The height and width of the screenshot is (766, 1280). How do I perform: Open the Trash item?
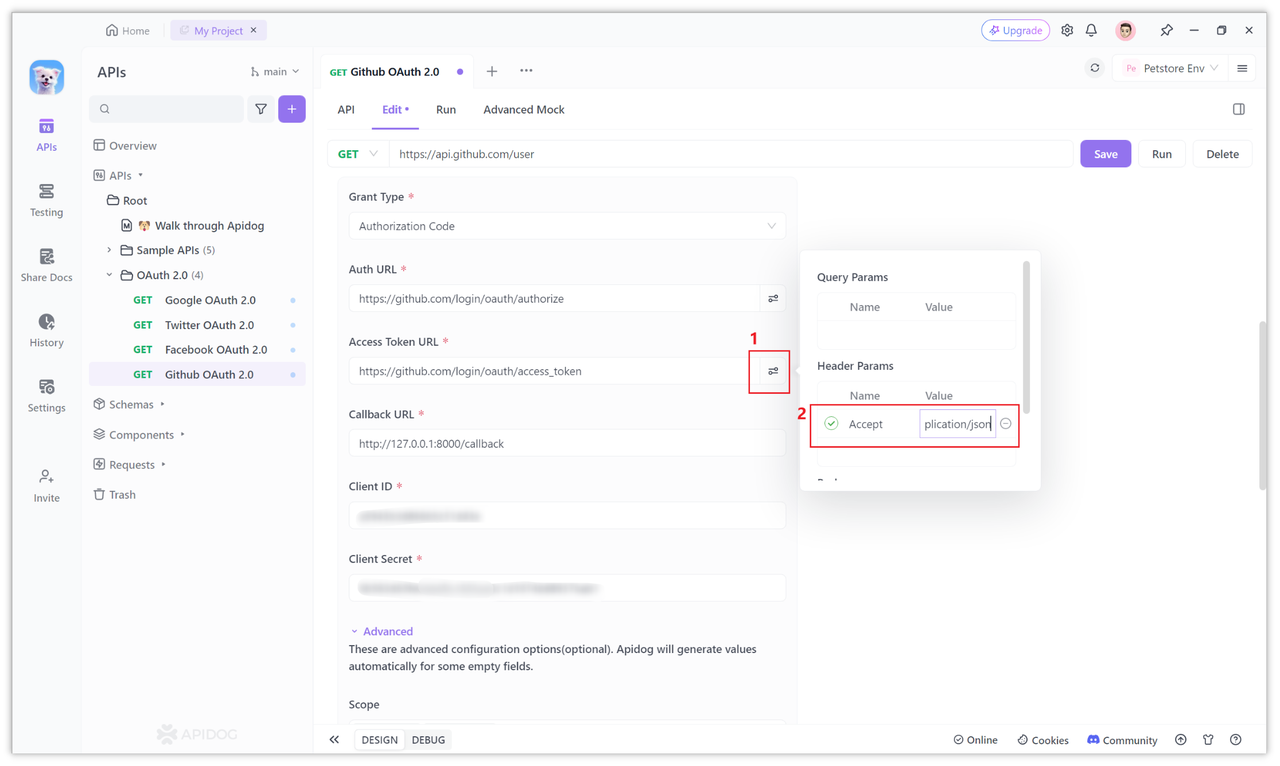114,495
